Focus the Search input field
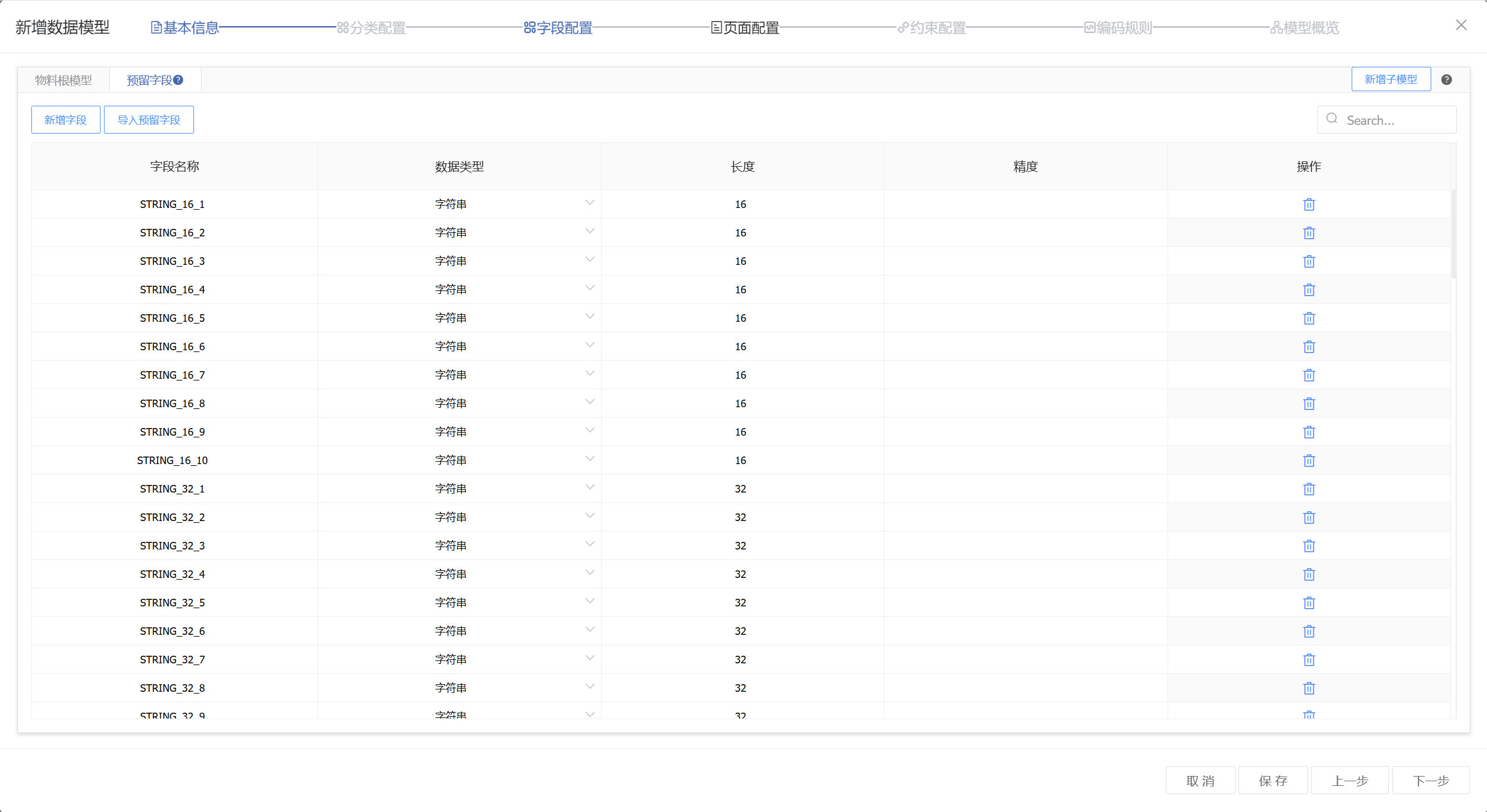Screen dimensions: 1487x812 coord(1394,120)
